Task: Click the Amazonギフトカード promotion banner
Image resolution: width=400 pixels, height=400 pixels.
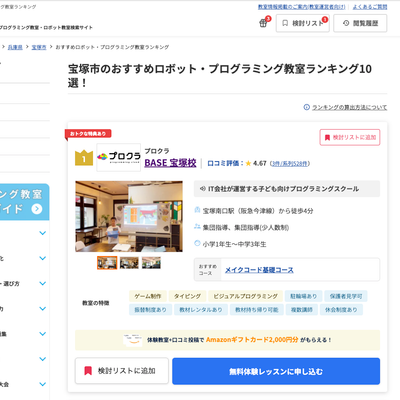Action: click(227, 340)
